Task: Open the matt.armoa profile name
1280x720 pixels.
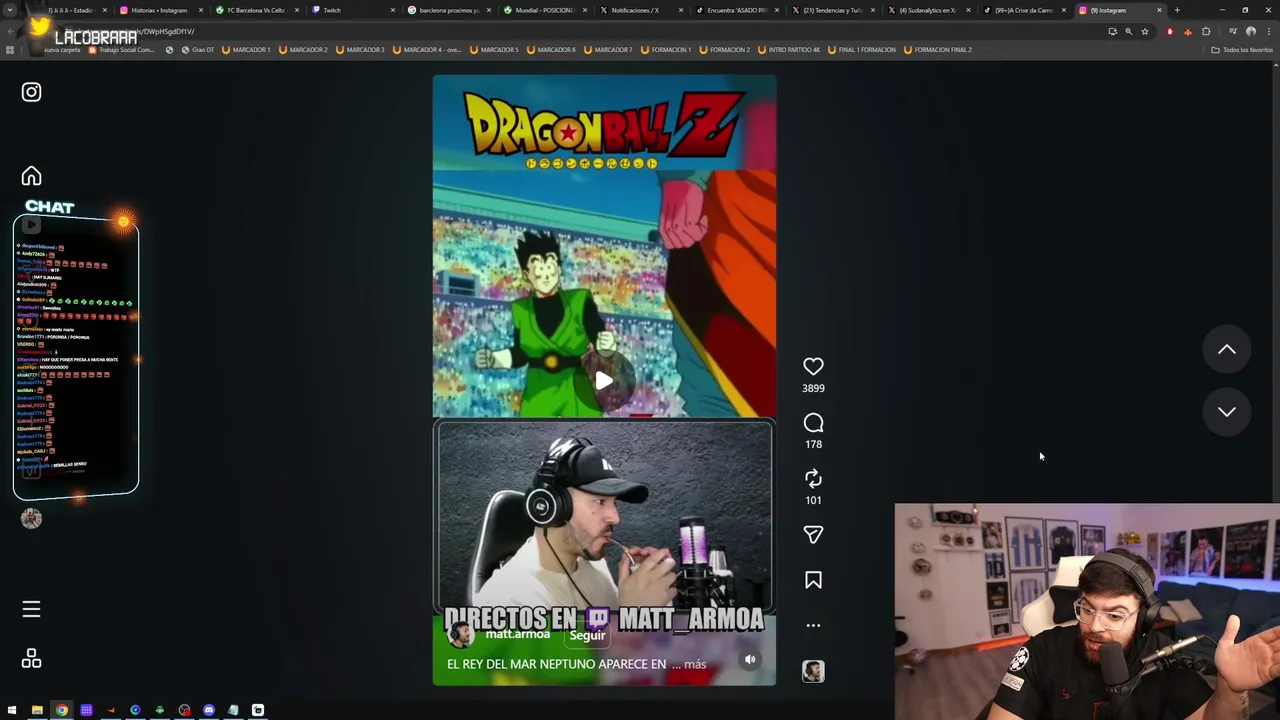Action: click(517, 634)
